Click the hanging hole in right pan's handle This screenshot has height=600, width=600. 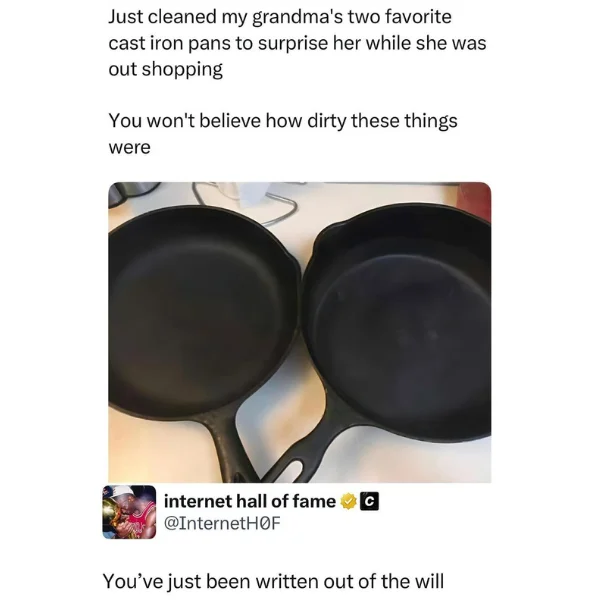(292, 469)
